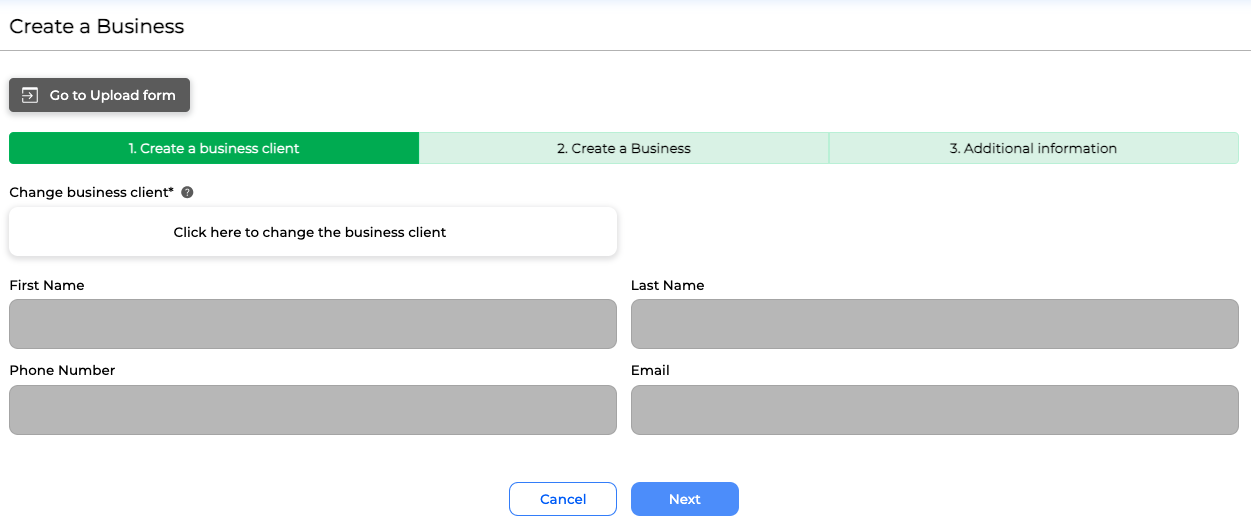The image size is (1251, 529).
Task: Click the 'Email' field label
Action: pyautogui.click(x=650, y=370)
